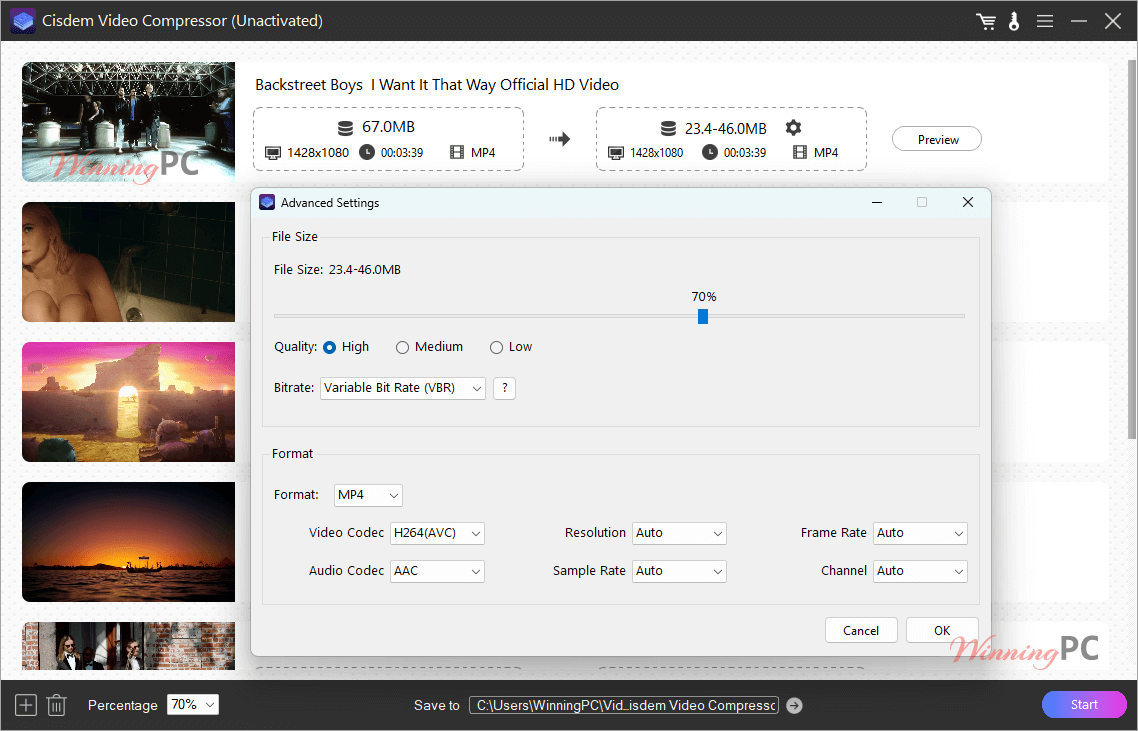Image resolution: width=1138 pixels, height=731 pixels.
Task: Expand the Sample Rate dropdown
Action: (x=679, y=571)
